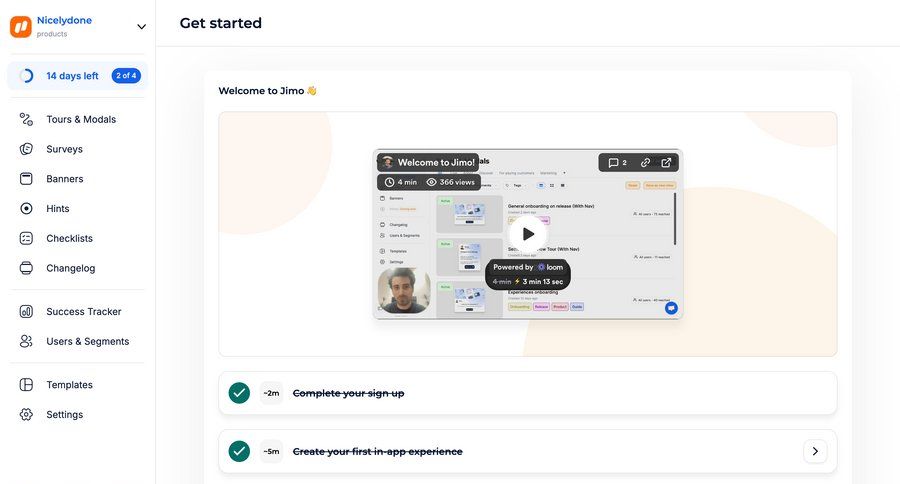This screenshot has height=484, width=900.
Task: Click the presenter webcam thumbnail
Action: coord(404,291)
